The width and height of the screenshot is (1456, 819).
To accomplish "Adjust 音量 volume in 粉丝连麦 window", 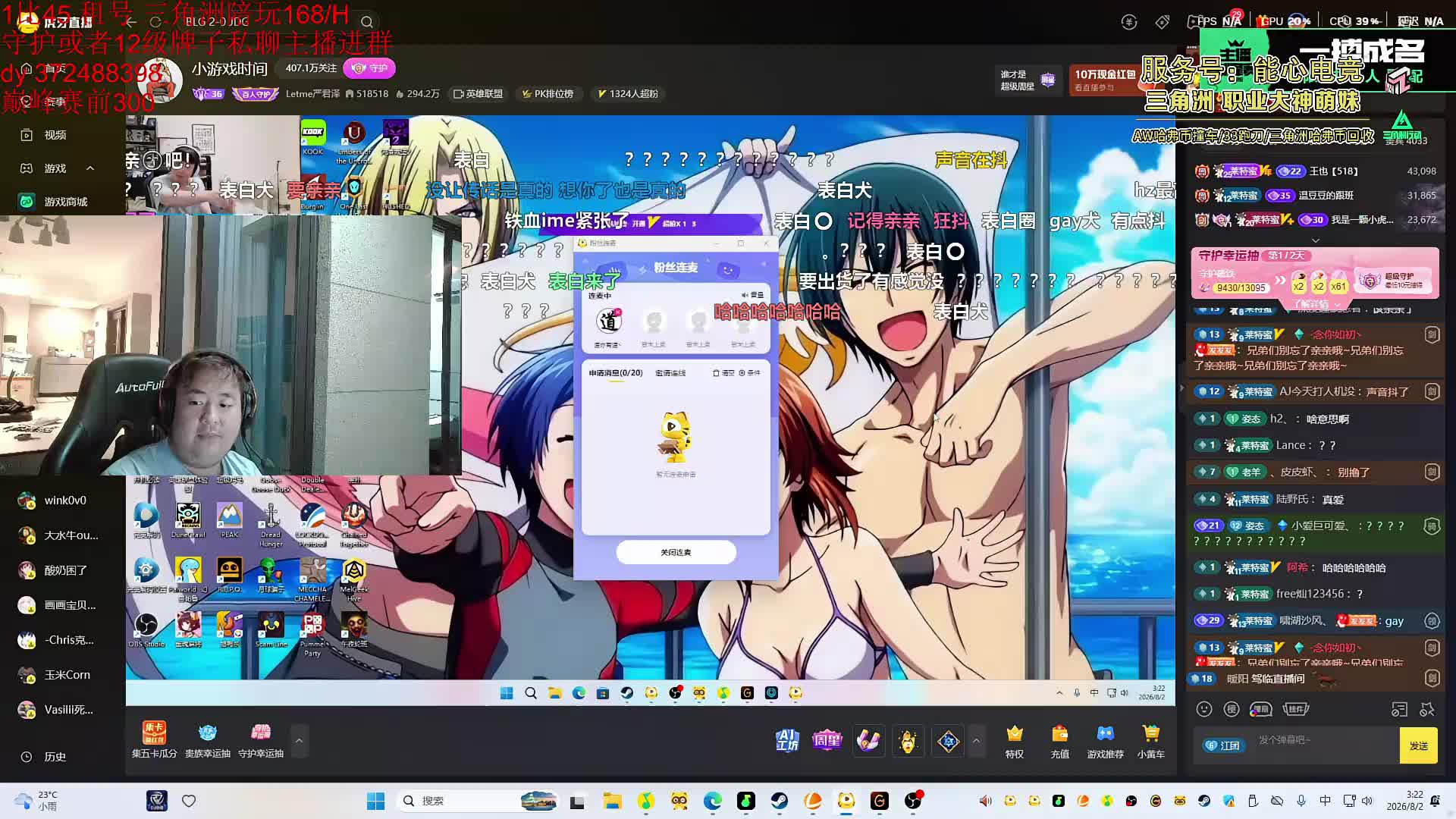I will [752, 295].
